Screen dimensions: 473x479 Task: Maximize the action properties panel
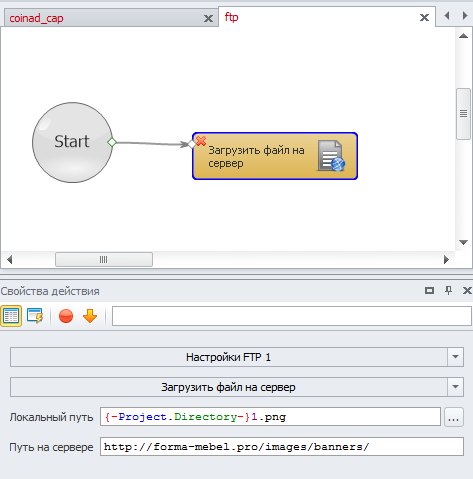click(x=430, y=291)
